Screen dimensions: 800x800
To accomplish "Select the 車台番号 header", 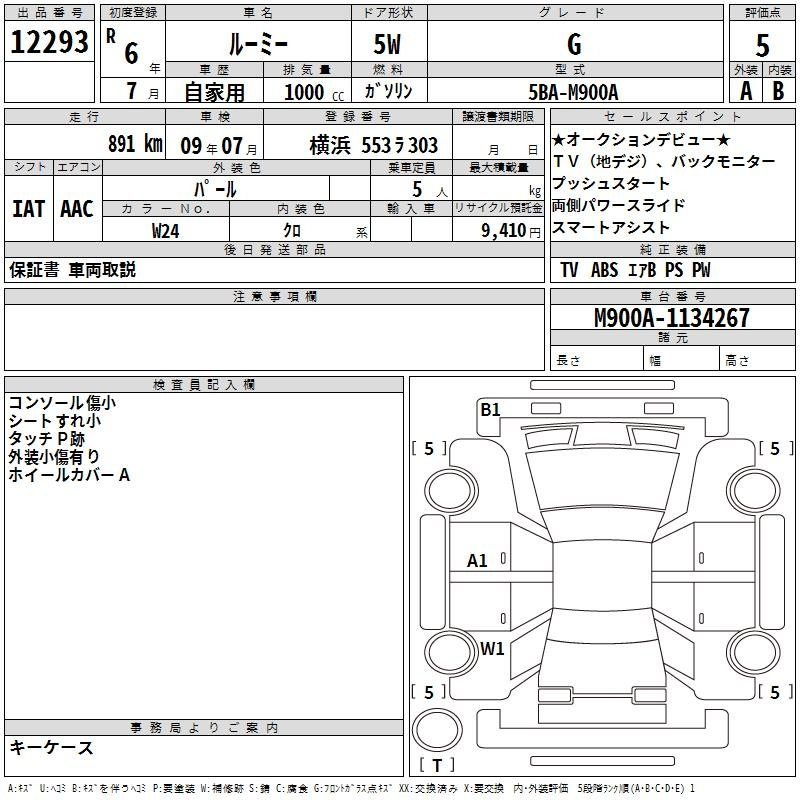I will tap(672, 296).
